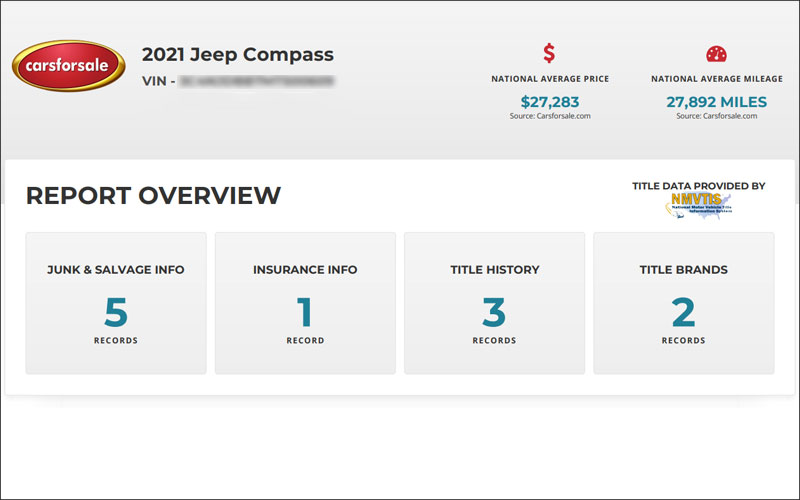800x500 pixels.
Task: Click the Report Overview heading
Action: [x=154, y=195]
